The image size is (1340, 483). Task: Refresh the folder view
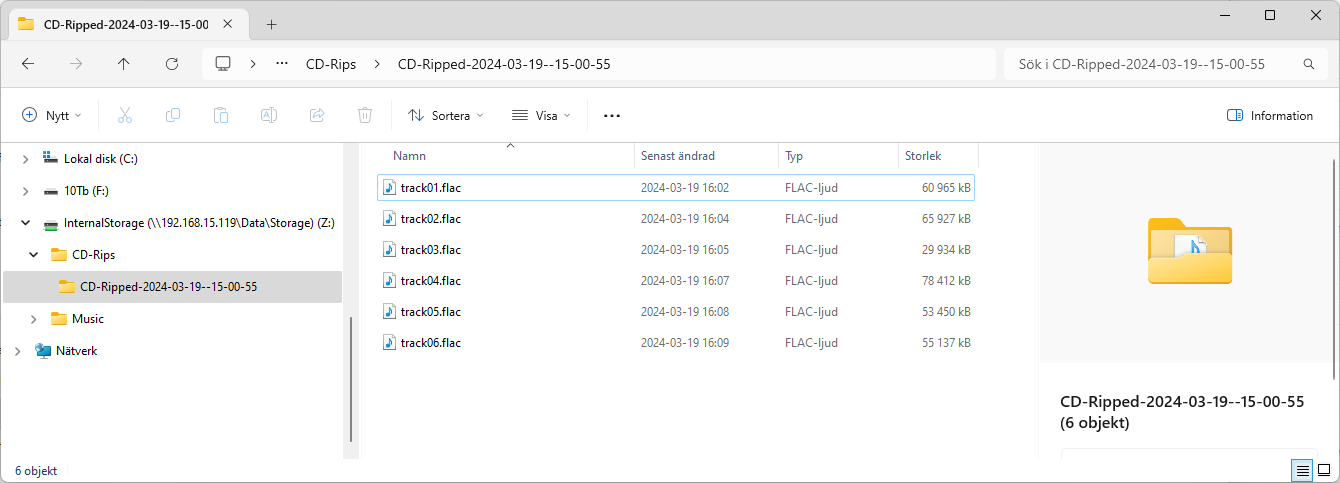coord(172,63)
